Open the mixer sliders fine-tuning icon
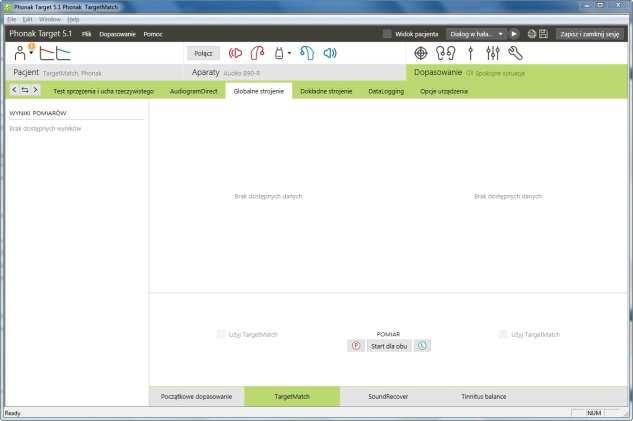 [493, 53]
